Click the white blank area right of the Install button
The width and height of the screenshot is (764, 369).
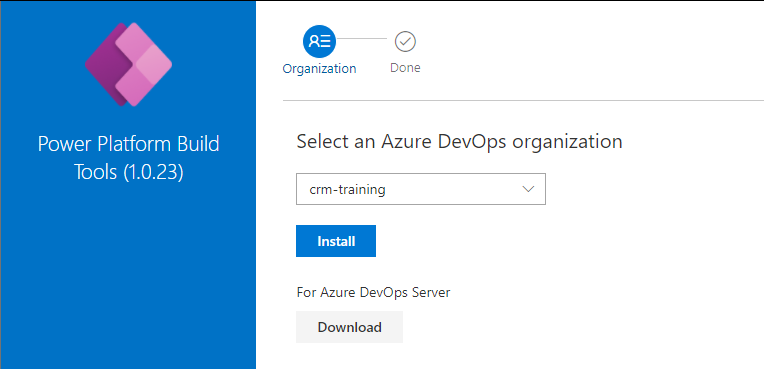point(560,241)
